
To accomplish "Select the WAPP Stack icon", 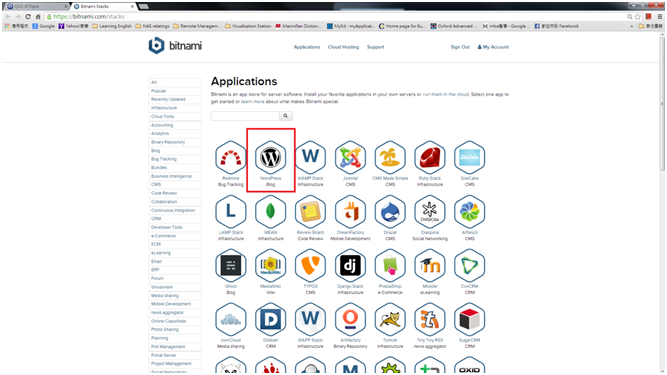I will [311, 320].
